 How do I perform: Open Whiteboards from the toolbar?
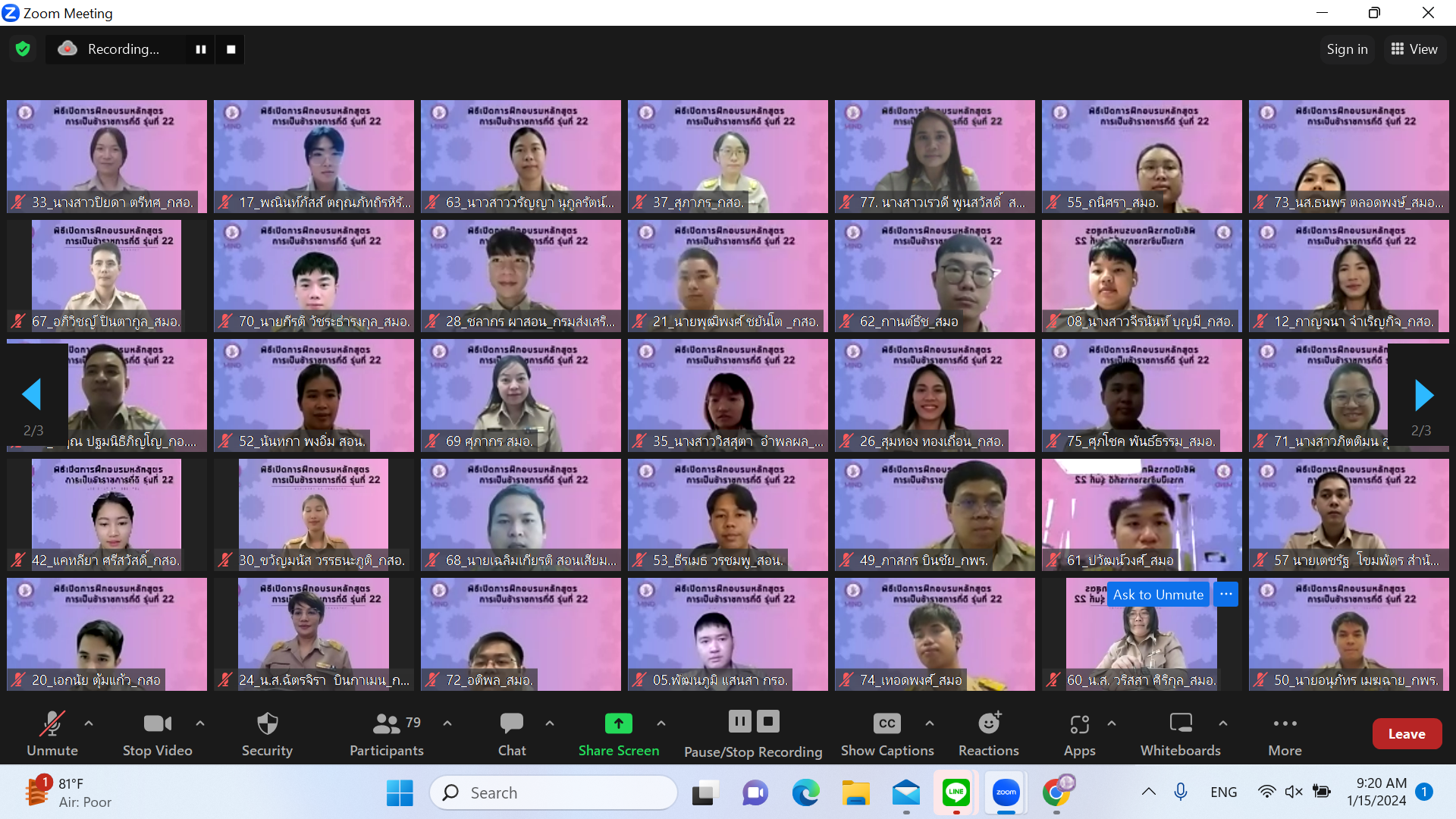[1180, 724]
